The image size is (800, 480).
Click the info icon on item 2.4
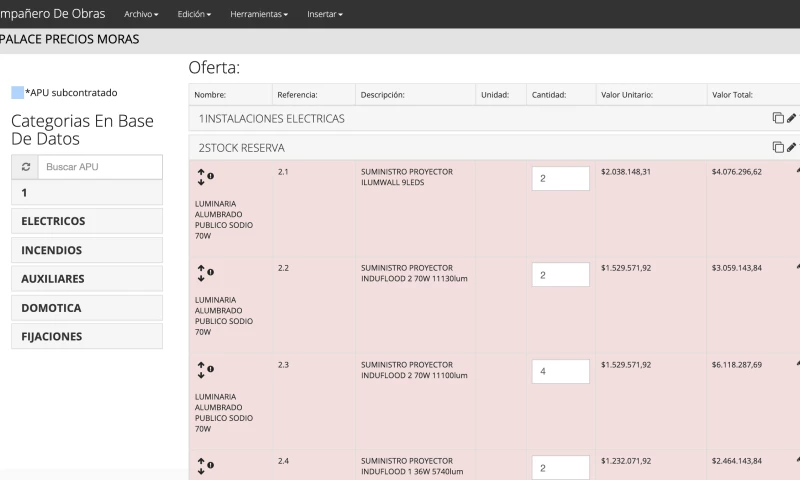(x=210, y=465)
